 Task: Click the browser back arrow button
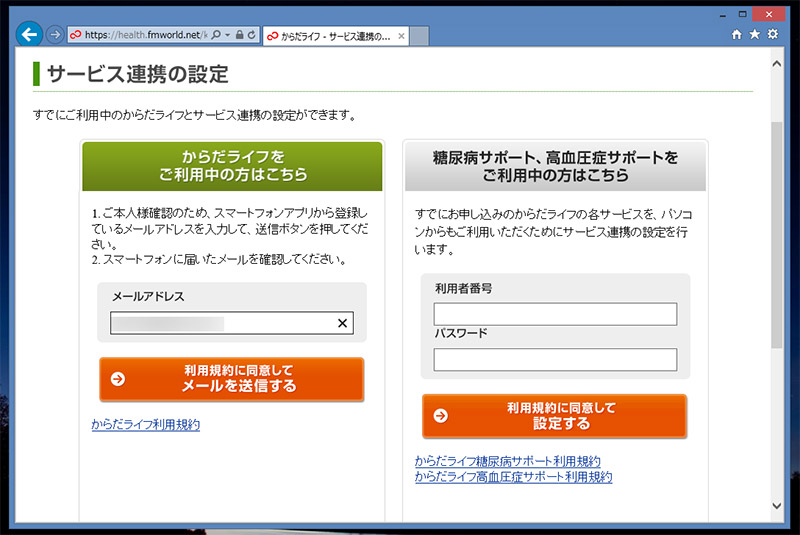point(30,34)
